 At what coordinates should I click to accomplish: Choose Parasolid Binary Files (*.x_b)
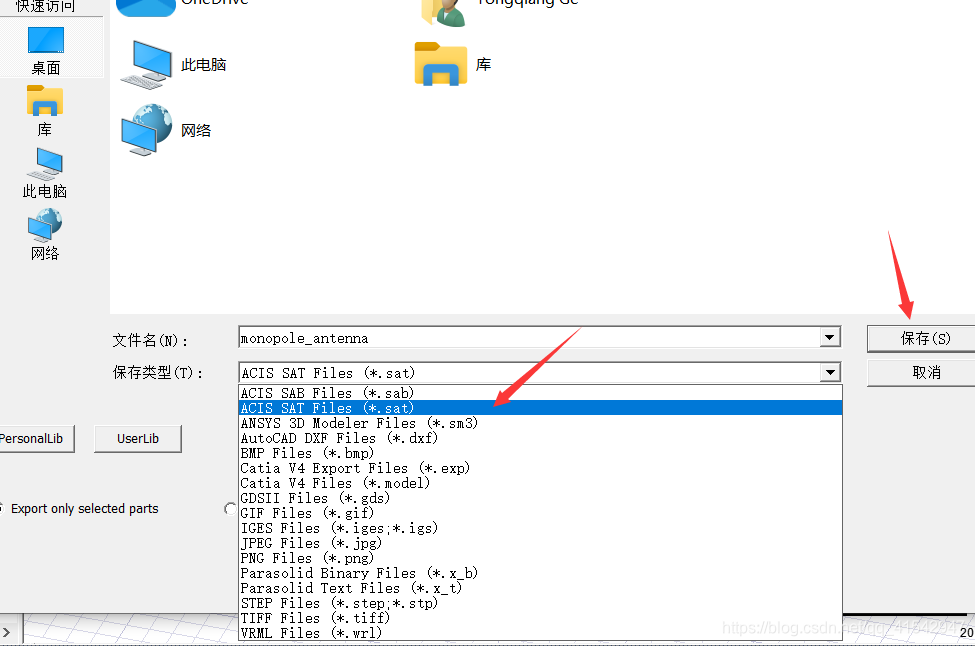540,573
